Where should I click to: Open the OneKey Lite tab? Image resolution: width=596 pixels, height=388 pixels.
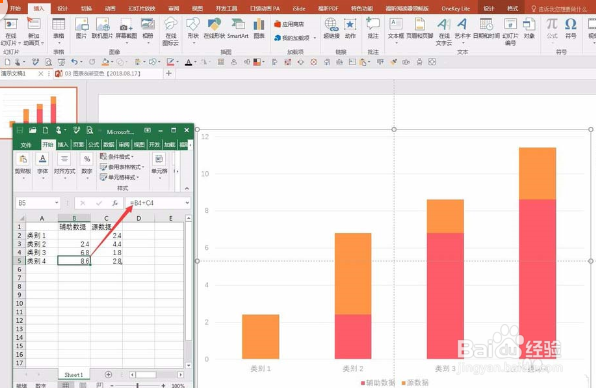click(x=455, y=8)
